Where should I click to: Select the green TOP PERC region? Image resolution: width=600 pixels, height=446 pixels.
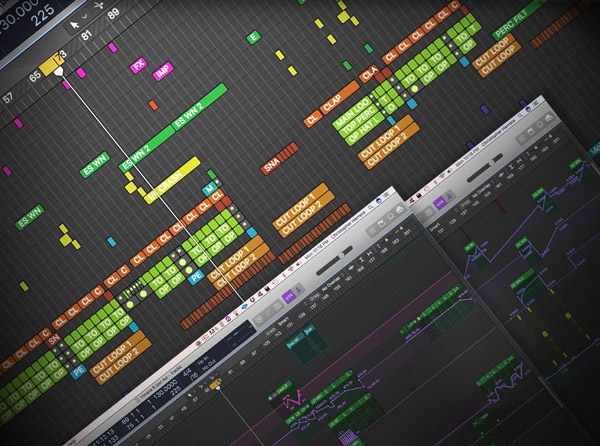(x=359, y=122)
